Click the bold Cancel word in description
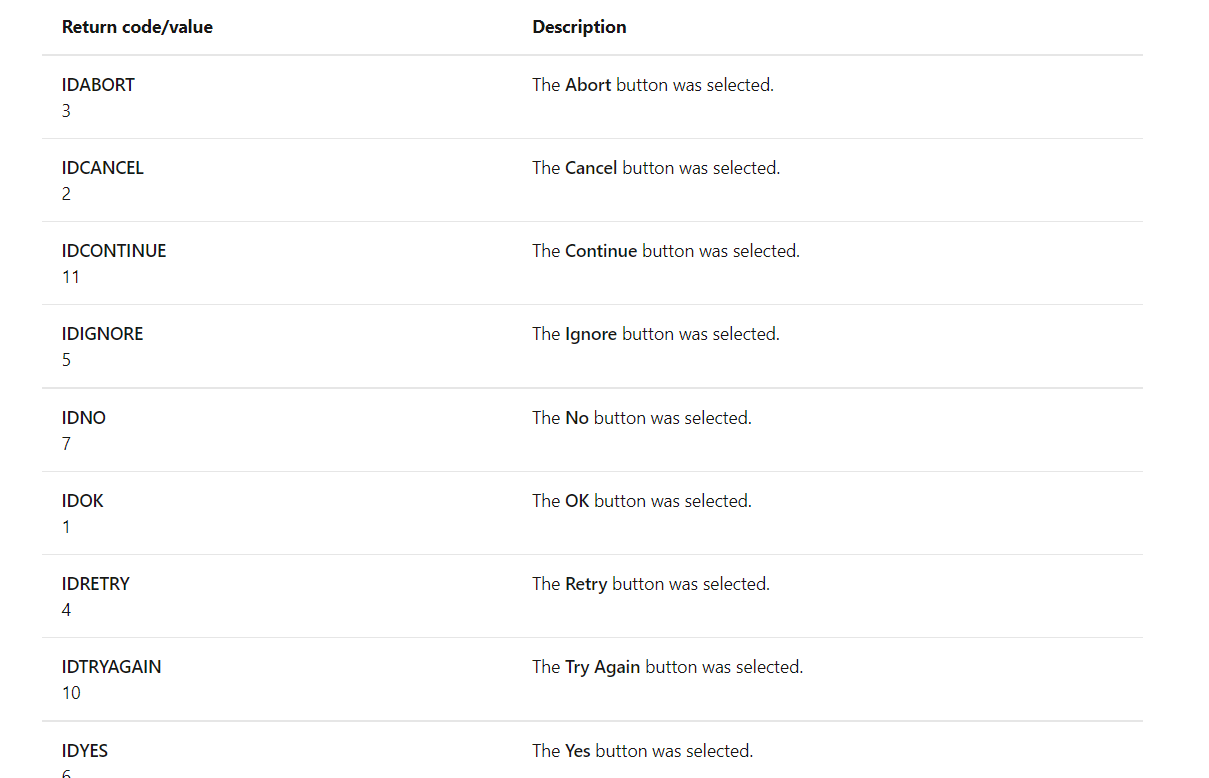The height and width of the screenshot is (778, 1209). click(591, 168)
